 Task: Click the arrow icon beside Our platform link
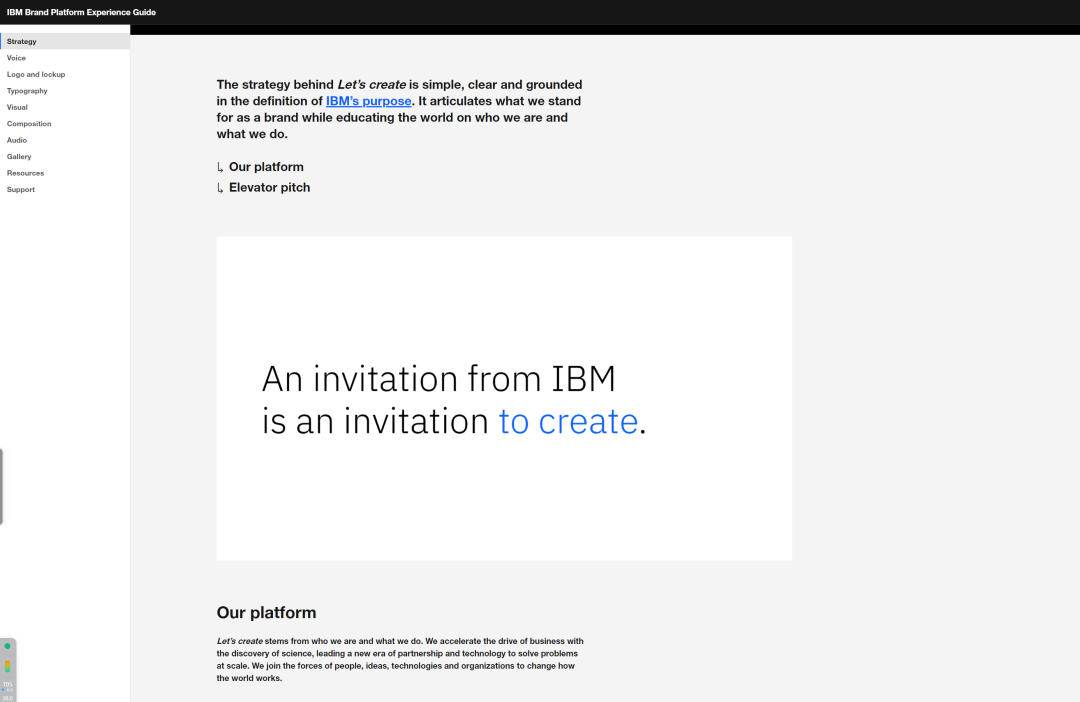220,167
